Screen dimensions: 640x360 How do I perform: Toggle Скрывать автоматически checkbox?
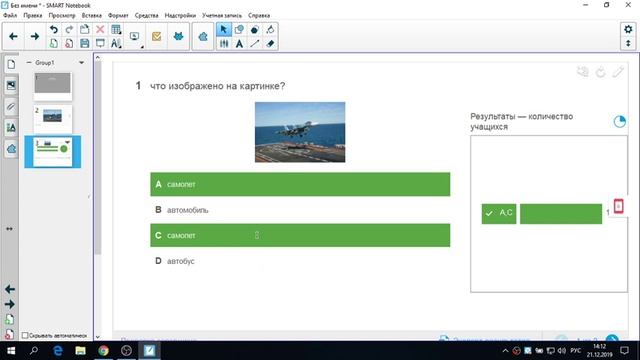coord(25,335)
